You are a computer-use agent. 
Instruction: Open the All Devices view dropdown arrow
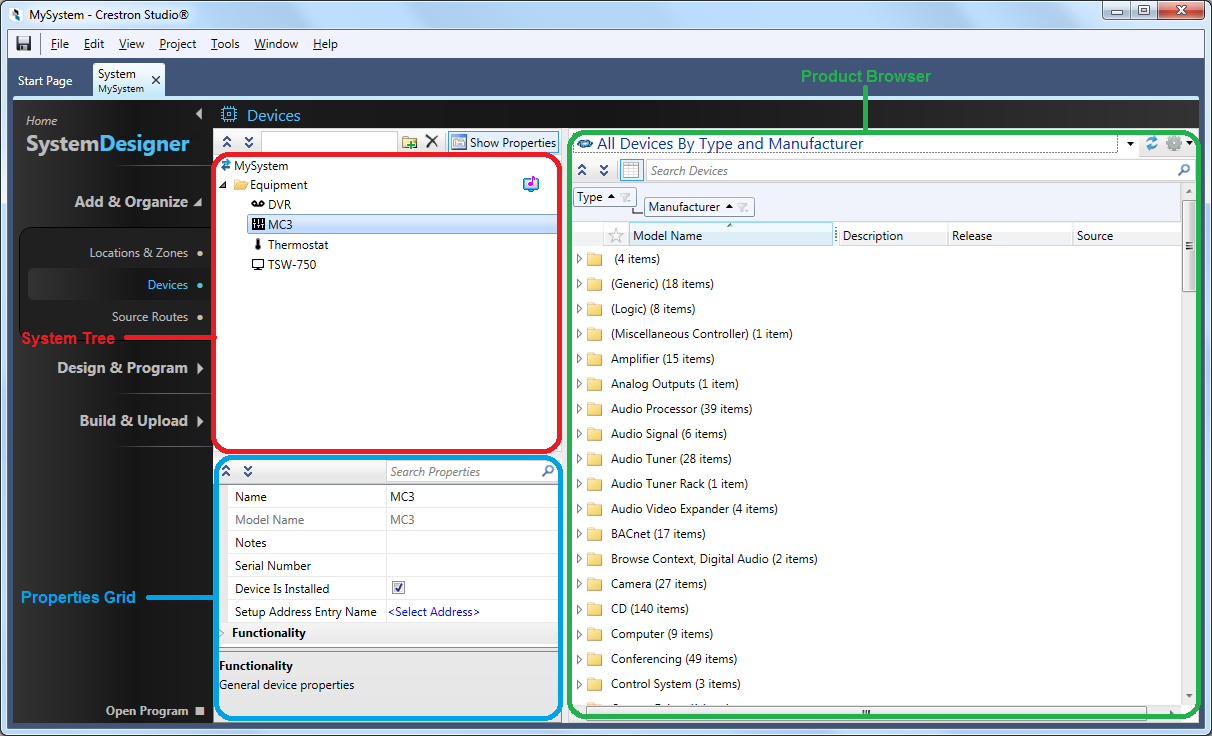pos(1130,144)
